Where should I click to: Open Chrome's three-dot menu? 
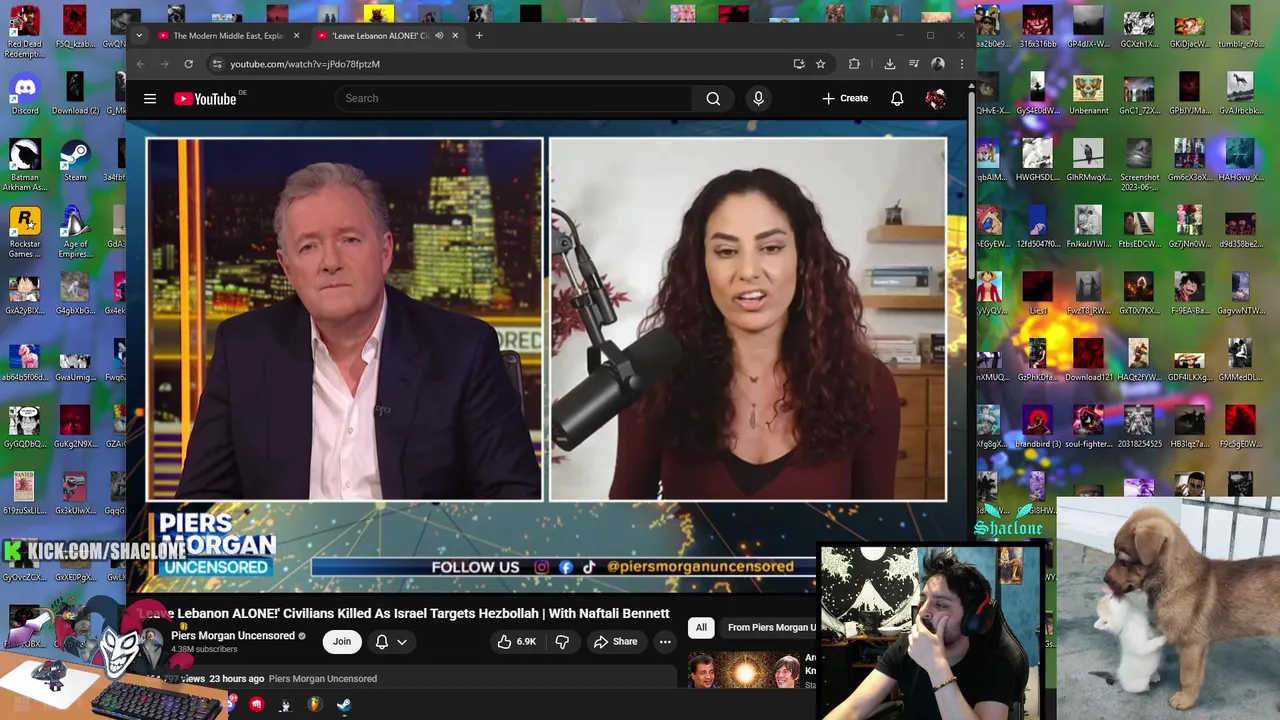(x=961, y=64)
